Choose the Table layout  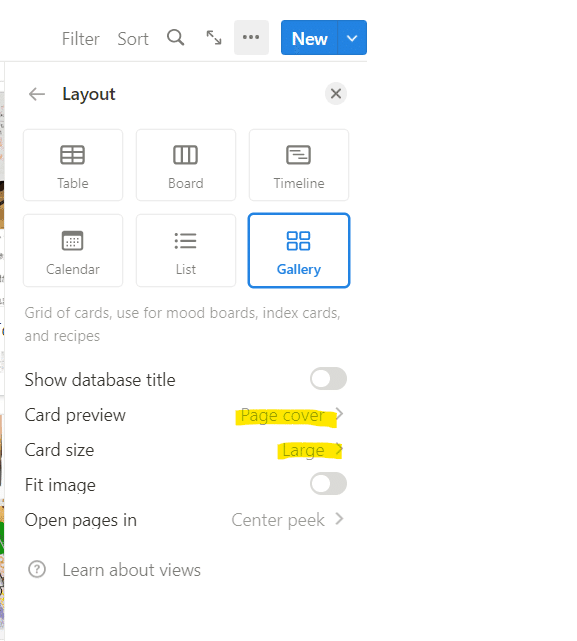coord(73,165)
